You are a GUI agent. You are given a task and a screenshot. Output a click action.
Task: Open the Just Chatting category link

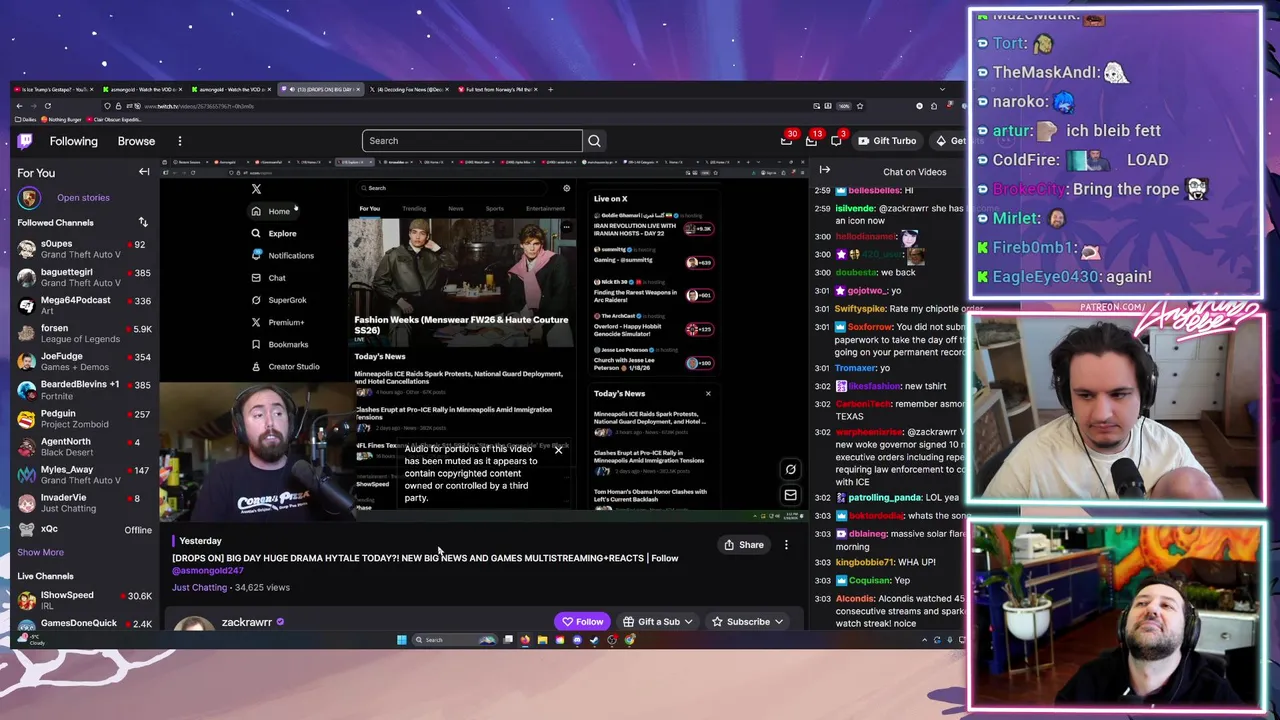coord(199,588)
